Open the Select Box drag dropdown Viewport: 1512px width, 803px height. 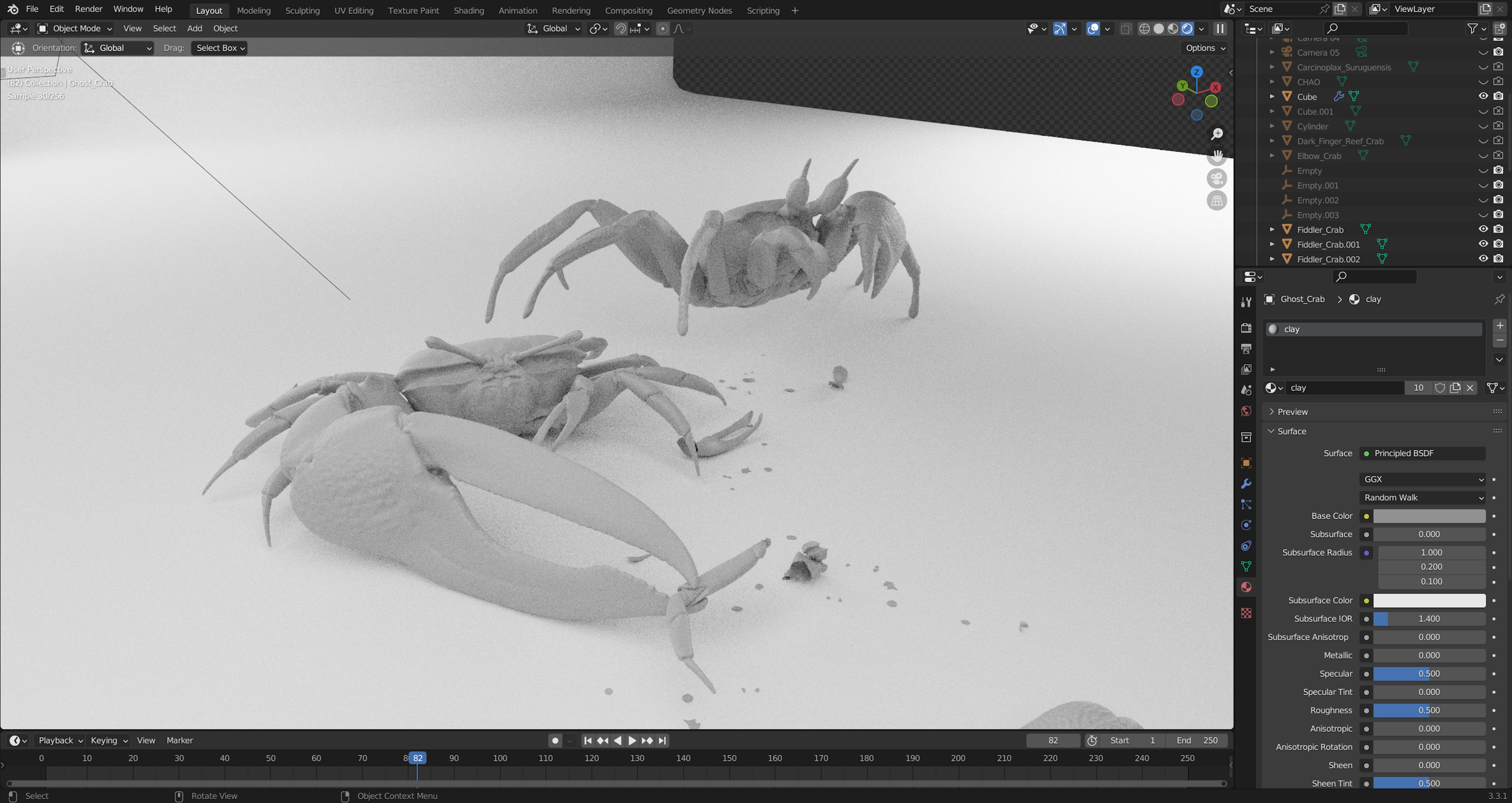tap(219, 48)
